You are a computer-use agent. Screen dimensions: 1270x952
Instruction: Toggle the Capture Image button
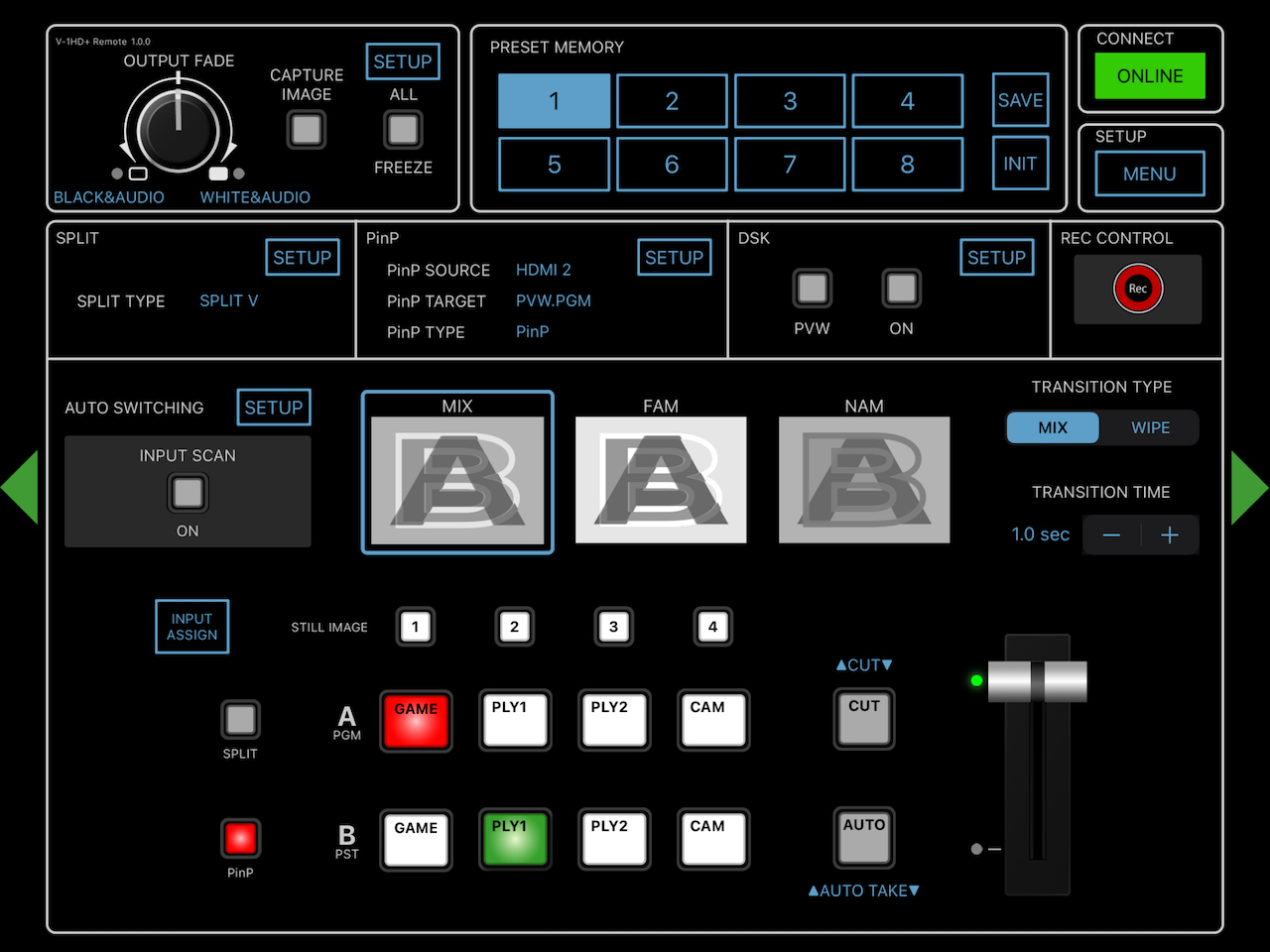(x=307, y=129)
